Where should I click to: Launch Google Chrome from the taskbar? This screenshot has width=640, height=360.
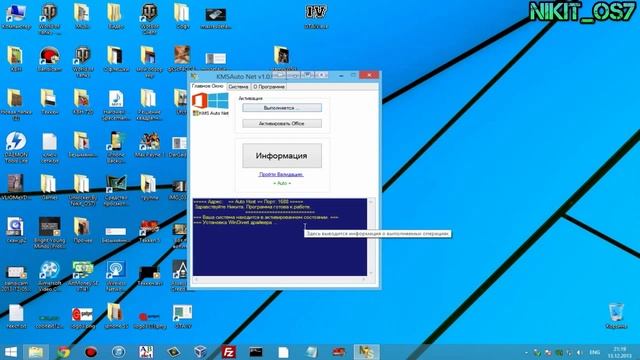coord(63,352)
